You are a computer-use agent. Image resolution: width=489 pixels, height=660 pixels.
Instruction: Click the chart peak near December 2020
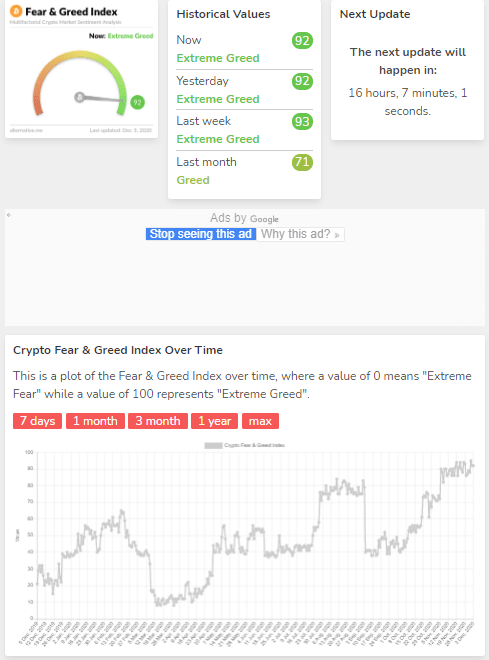pos(471,461)
